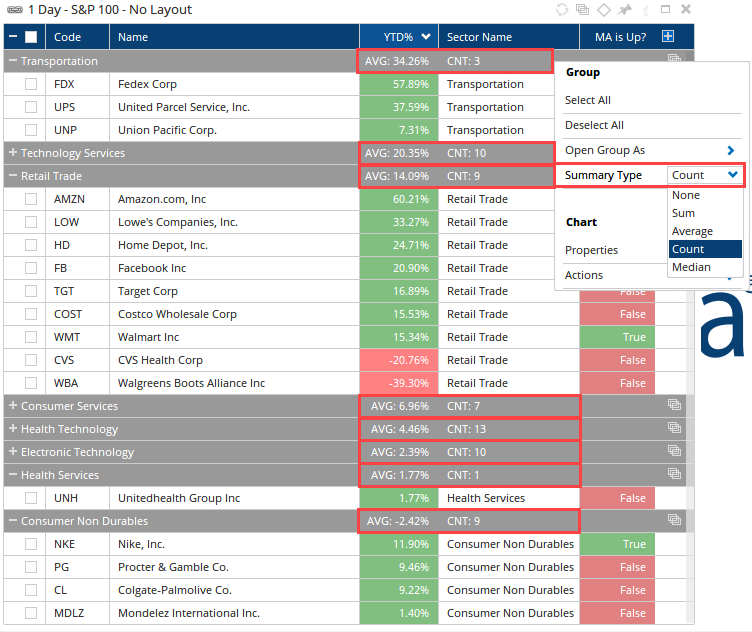Choose Median in Summary Type list

(x=705, y=267)
